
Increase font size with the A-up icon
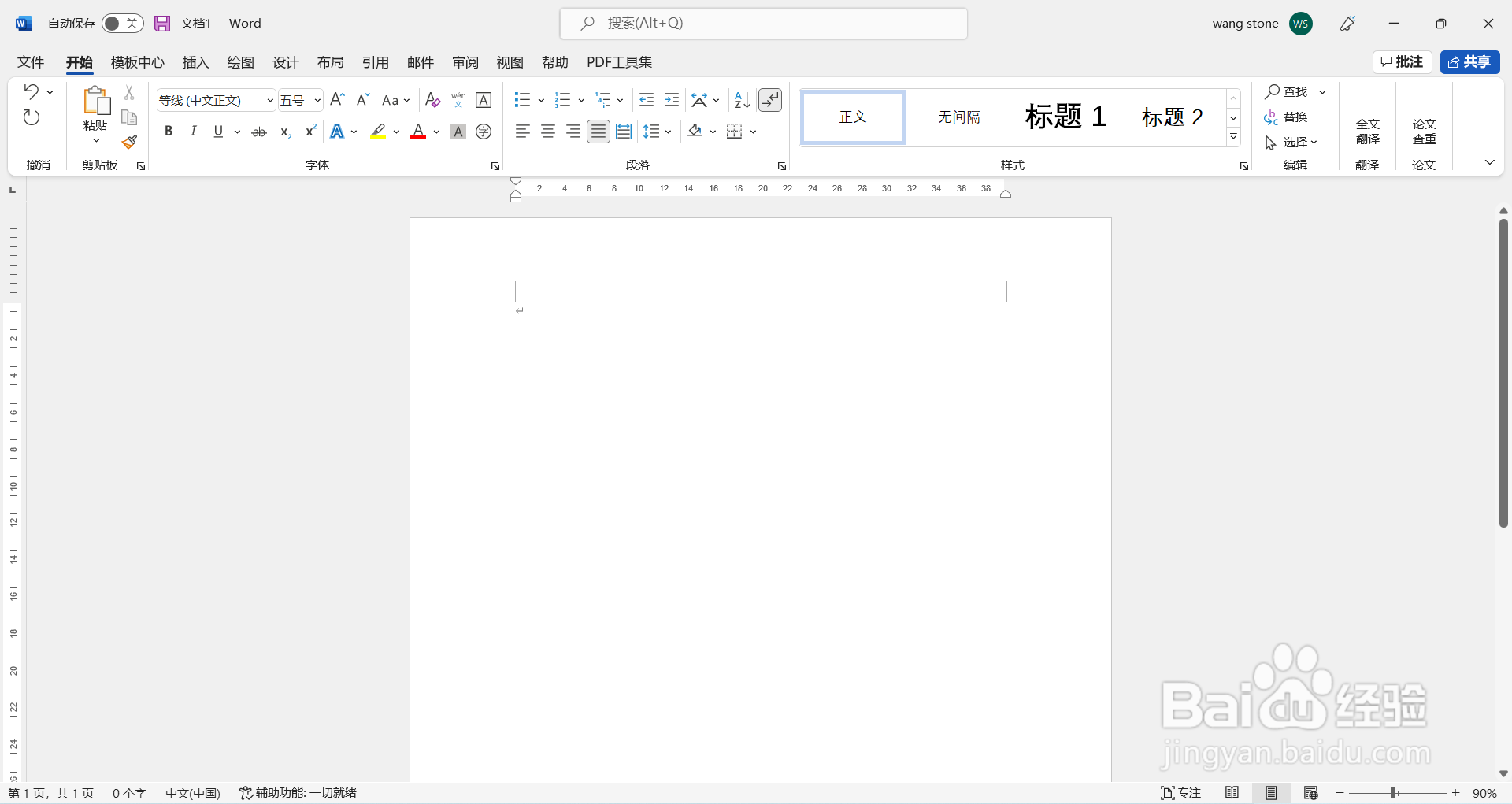click(x=337, y=99)
